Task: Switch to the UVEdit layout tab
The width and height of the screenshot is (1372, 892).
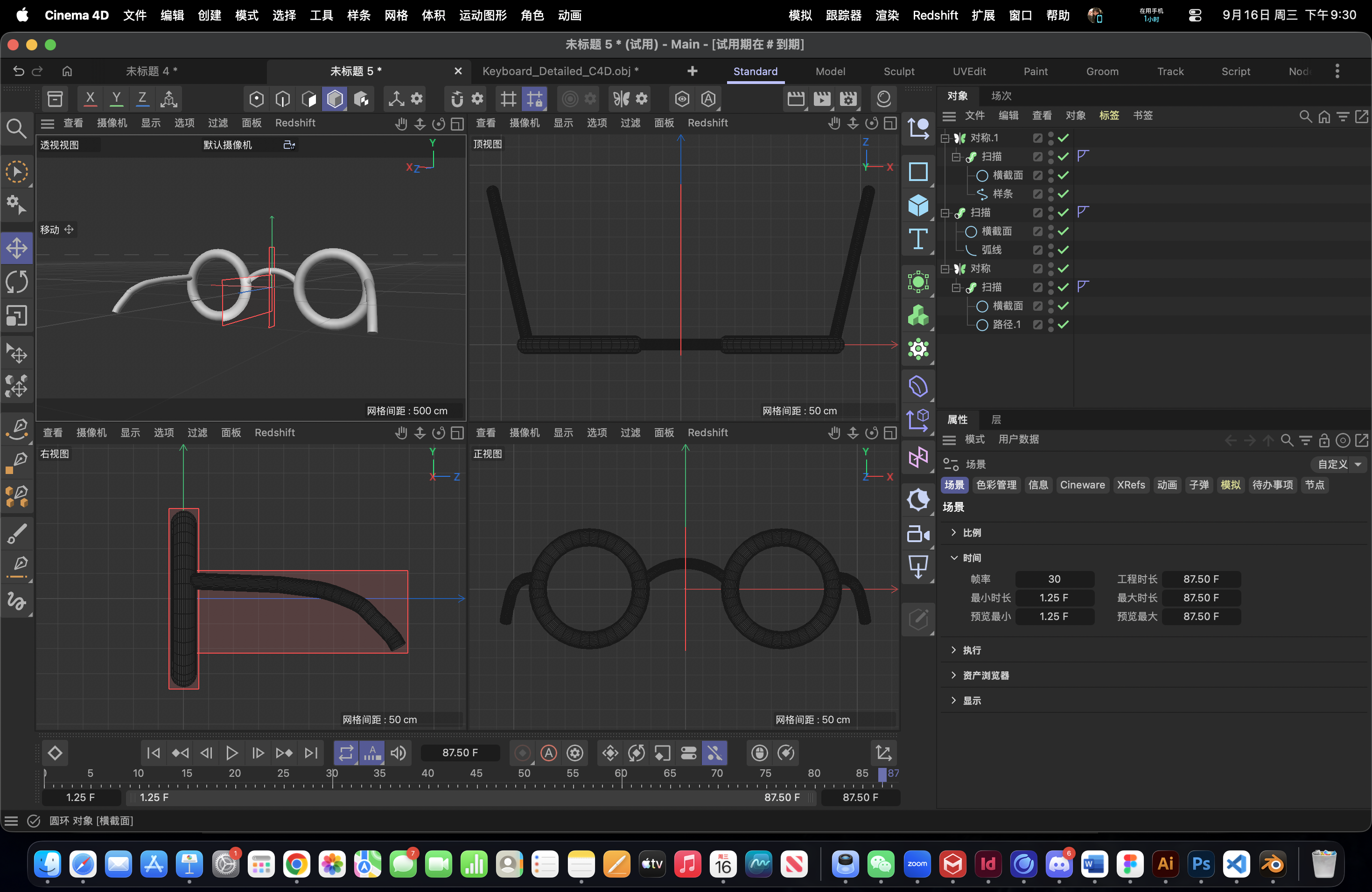Action: tap(969, 71)
